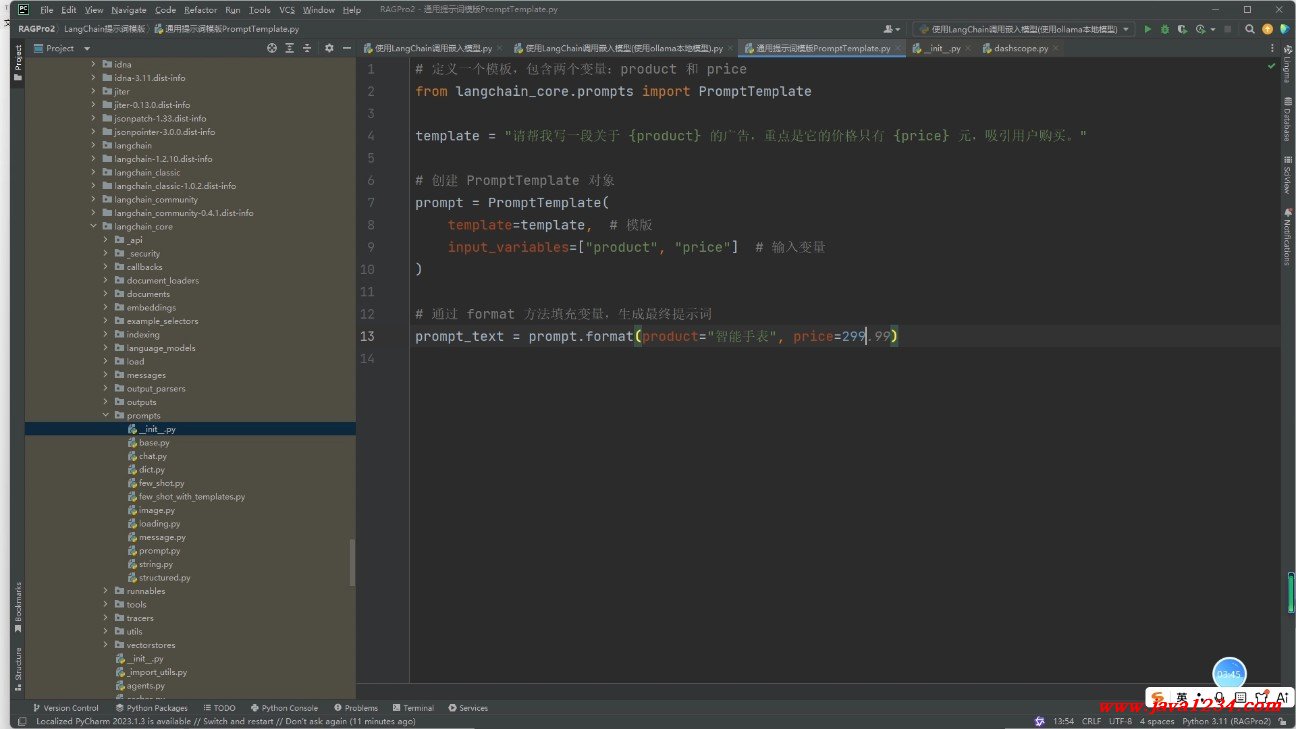Collapse the prompts folder in tree
This screenshot has height=729, width=1296.
click(x=106, y=416)
